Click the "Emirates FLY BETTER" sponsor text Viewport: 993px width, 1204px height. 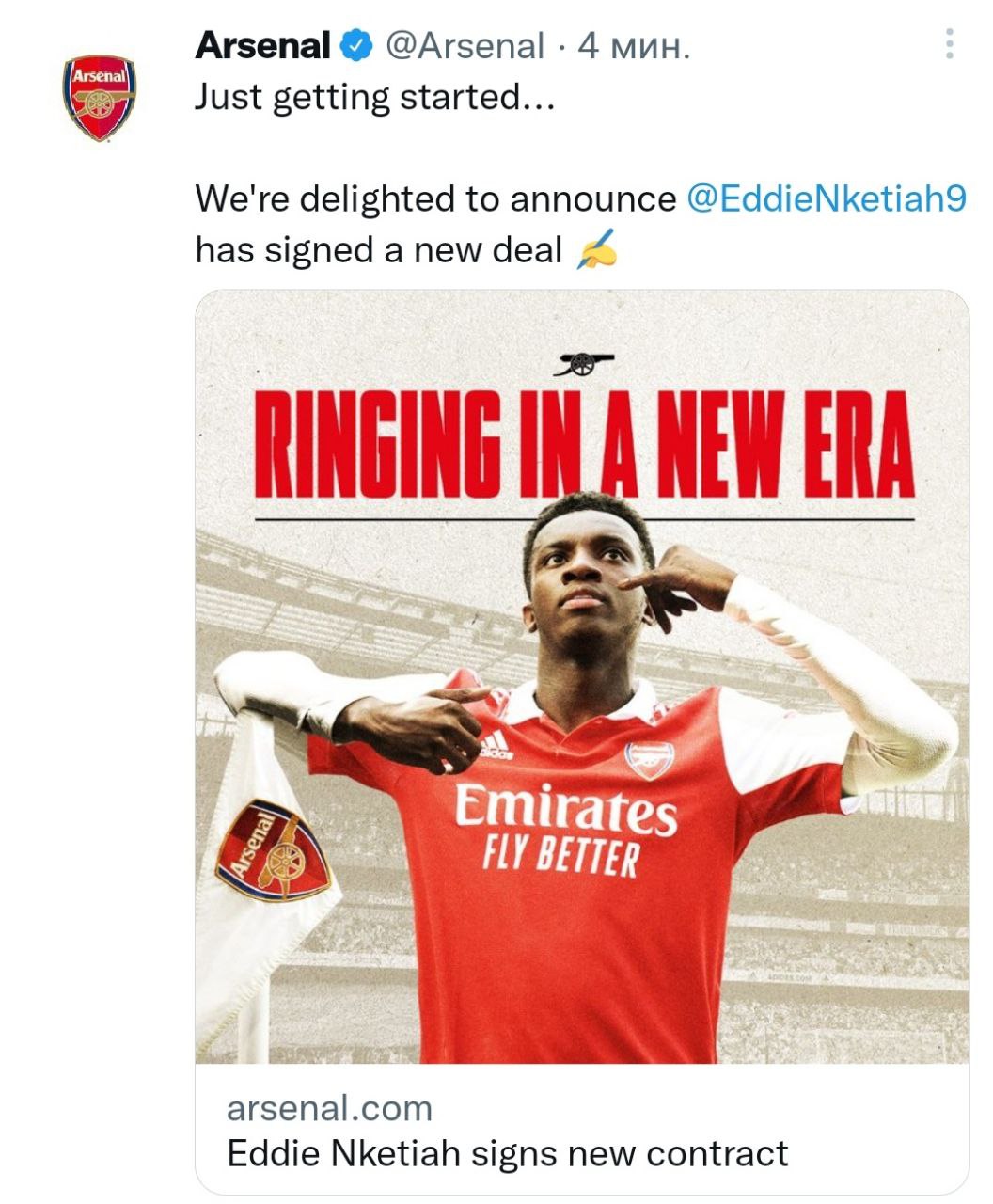(564, 830)
